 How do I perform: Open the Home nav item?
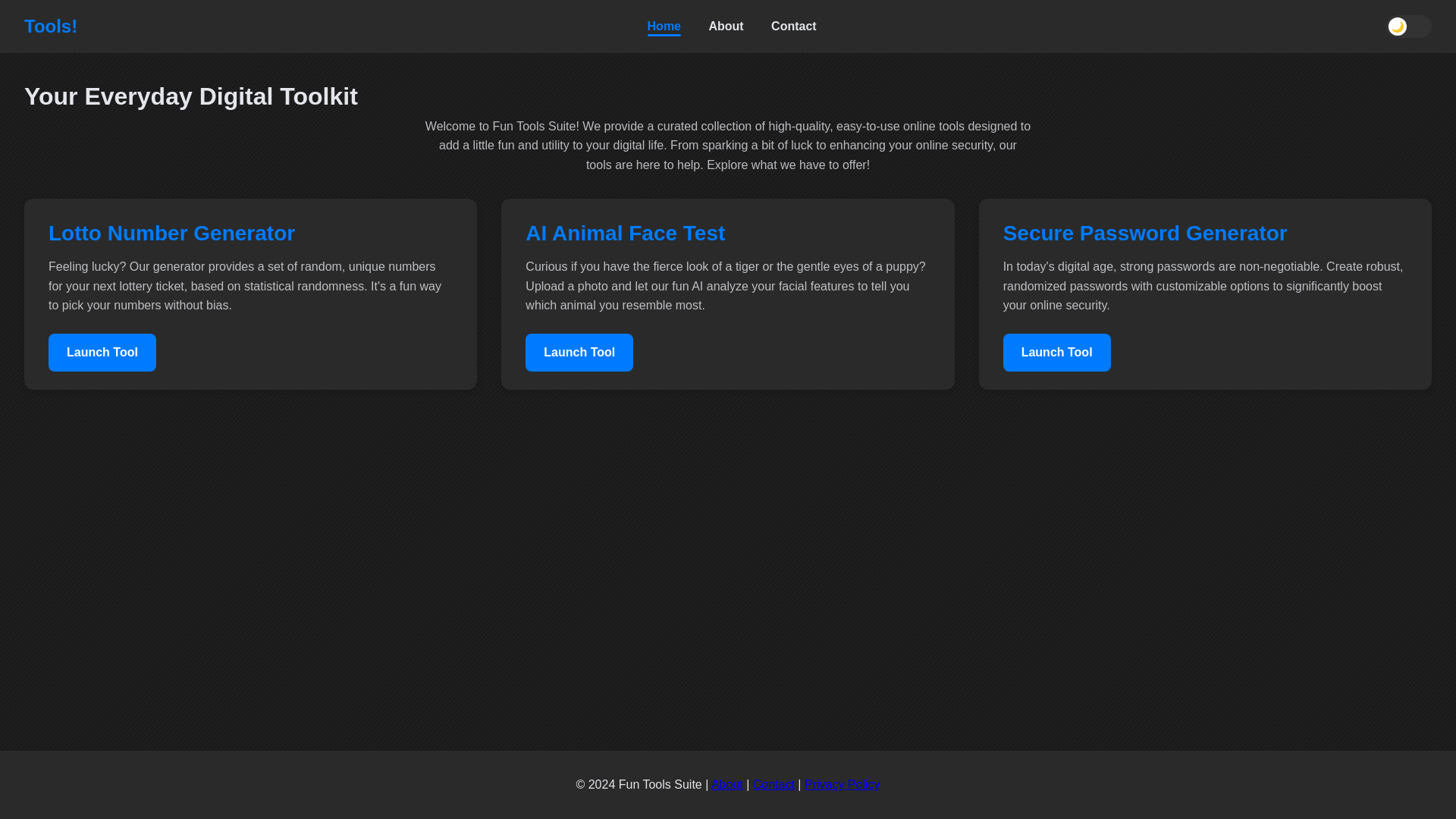click(664, 27)
